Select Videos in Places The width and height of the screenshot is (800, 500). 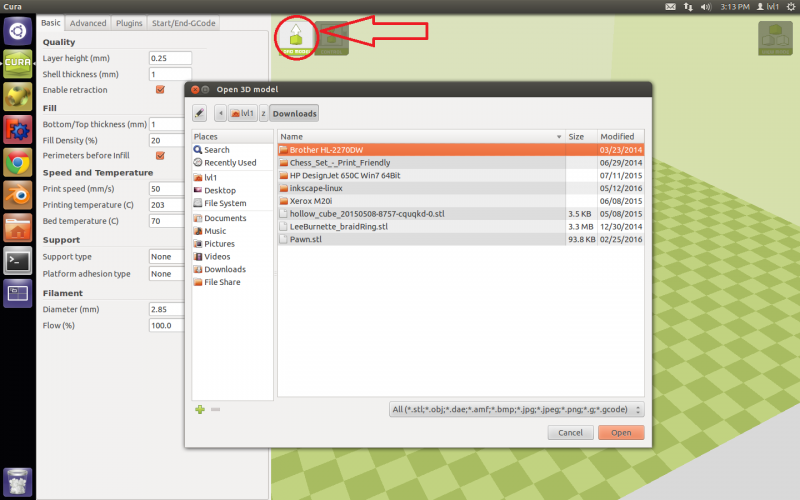pyautogui.click(x=233, y=257)
